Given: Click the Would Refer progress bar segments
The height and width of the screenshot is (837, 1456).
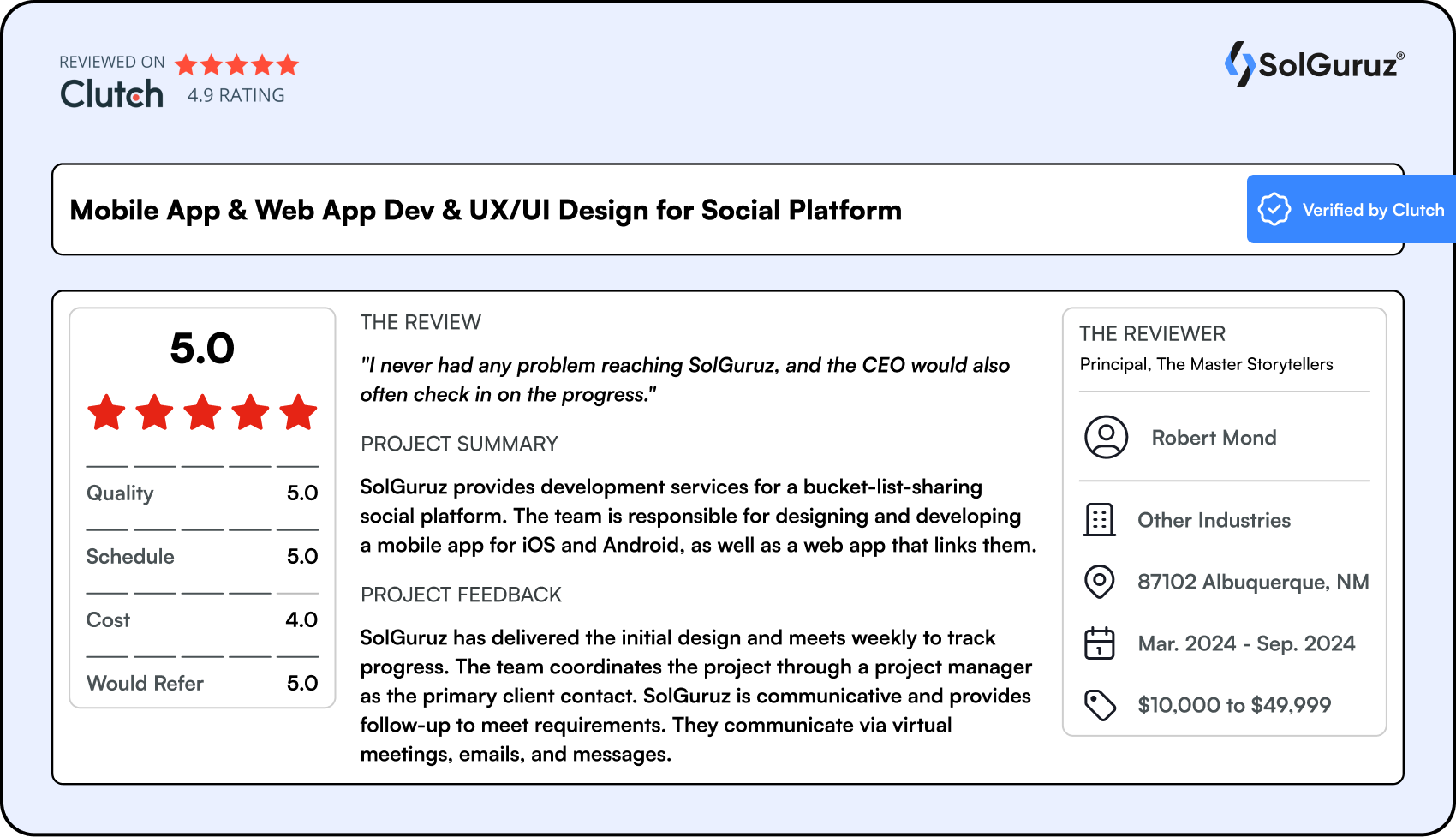Looking at the screenshot, I should 202,656.
